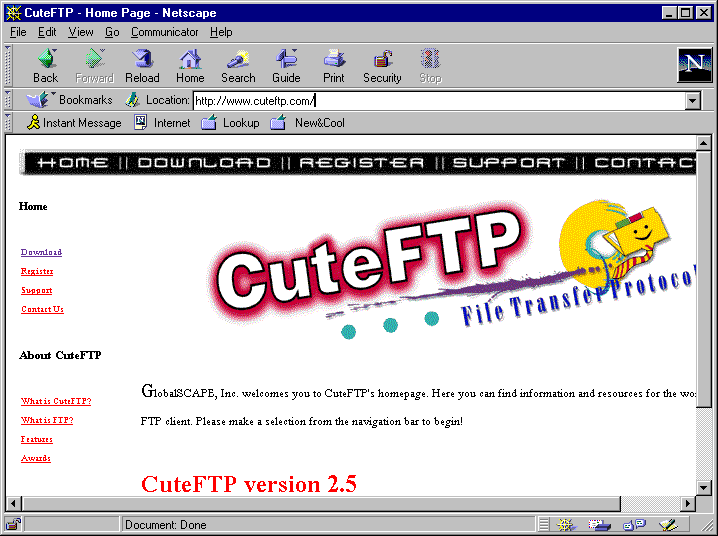Click the Register sidebar link
The width and height of the screenshot is (718, 536).
(x=37, y=271)
